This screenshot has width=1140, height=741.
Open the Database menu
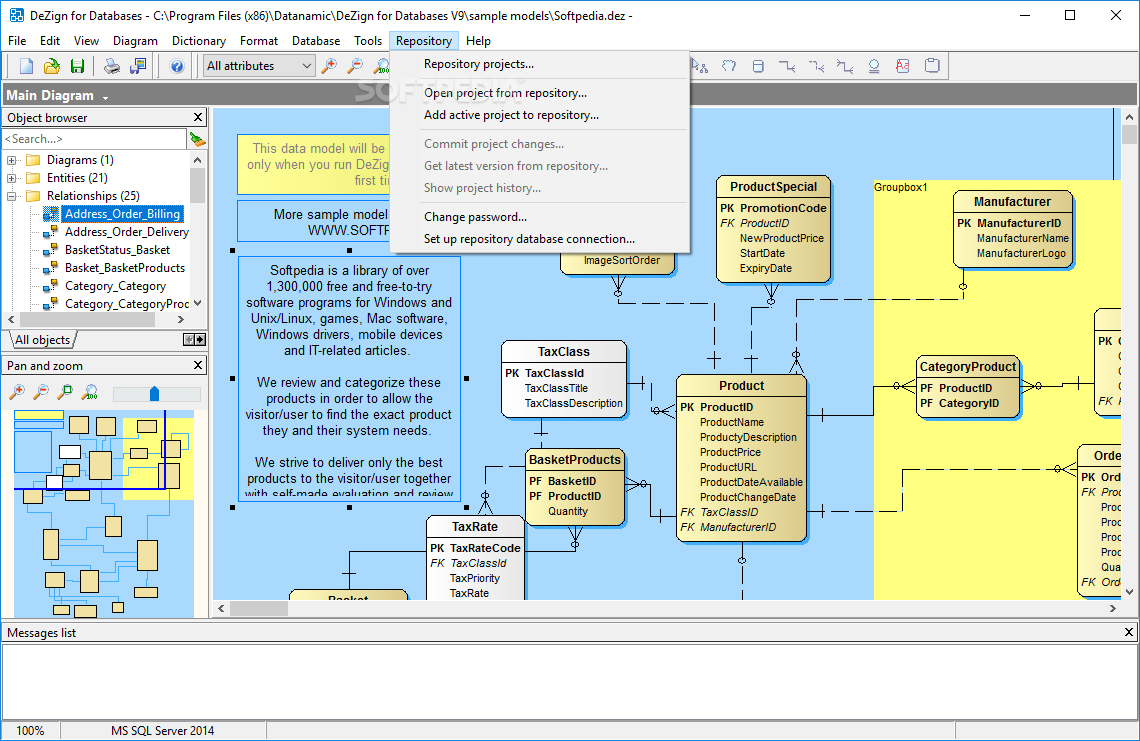tap(316, 41)
